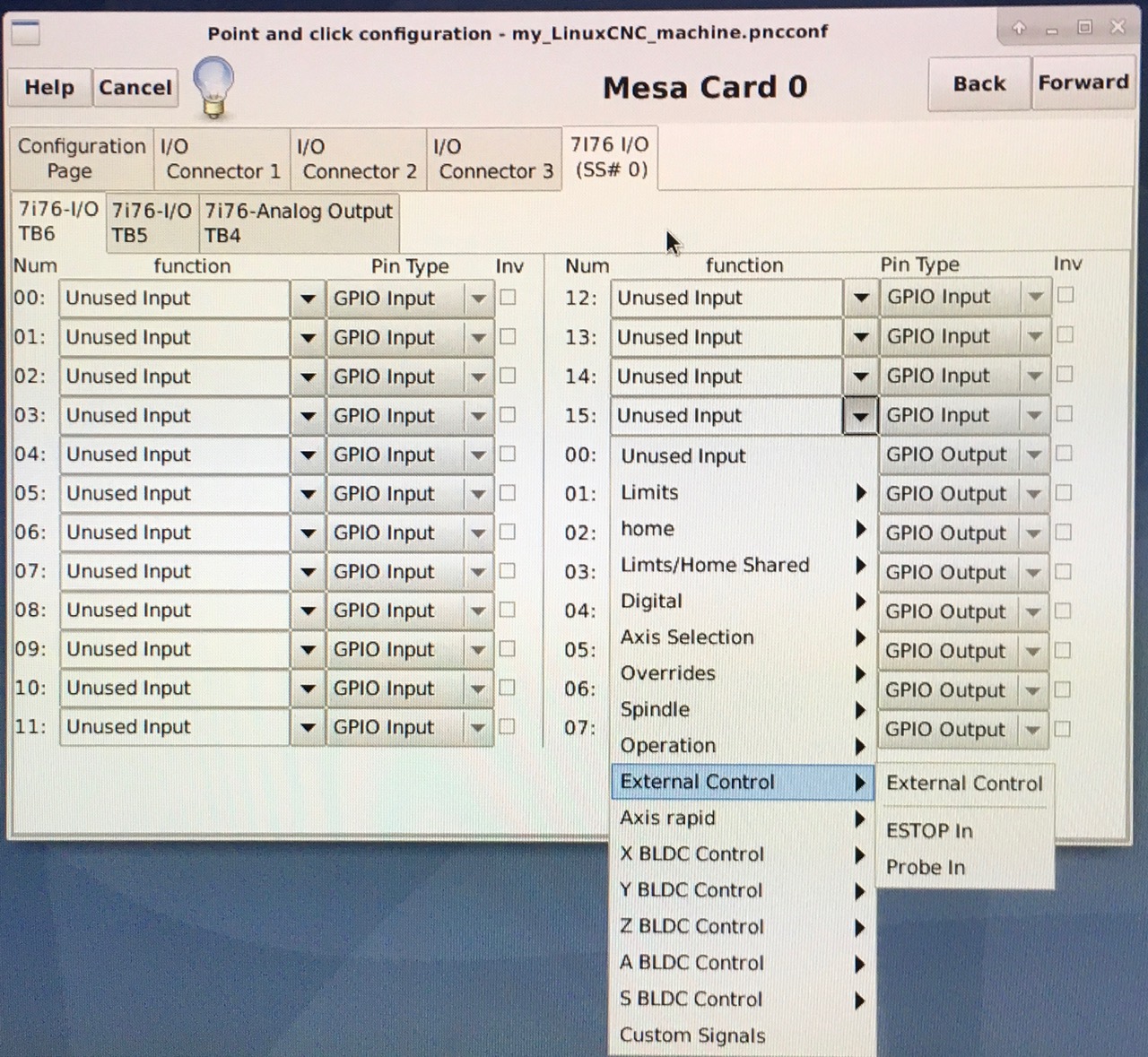Toggle Inv checkbox for input 07

(x=508, y=571)
